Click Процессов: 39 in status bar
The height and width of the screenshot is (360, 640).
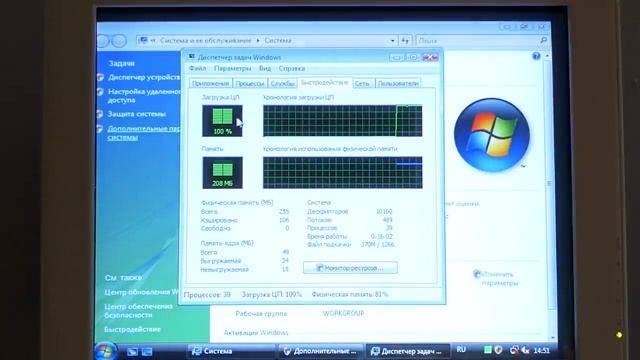(x=207, y=294)
